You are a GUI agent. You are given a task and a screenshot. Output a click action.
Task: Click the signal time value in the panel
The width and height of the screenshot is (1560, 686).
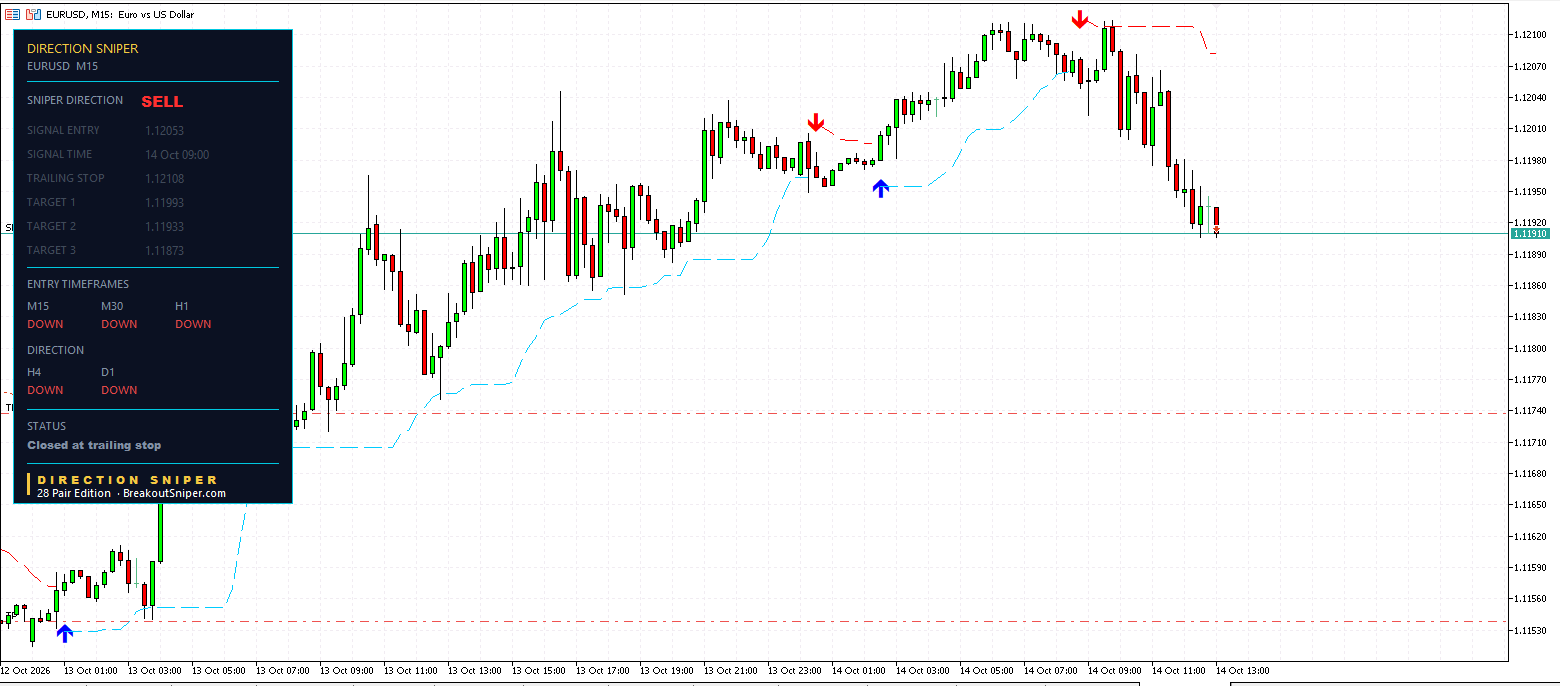click(x=177, y=155)
